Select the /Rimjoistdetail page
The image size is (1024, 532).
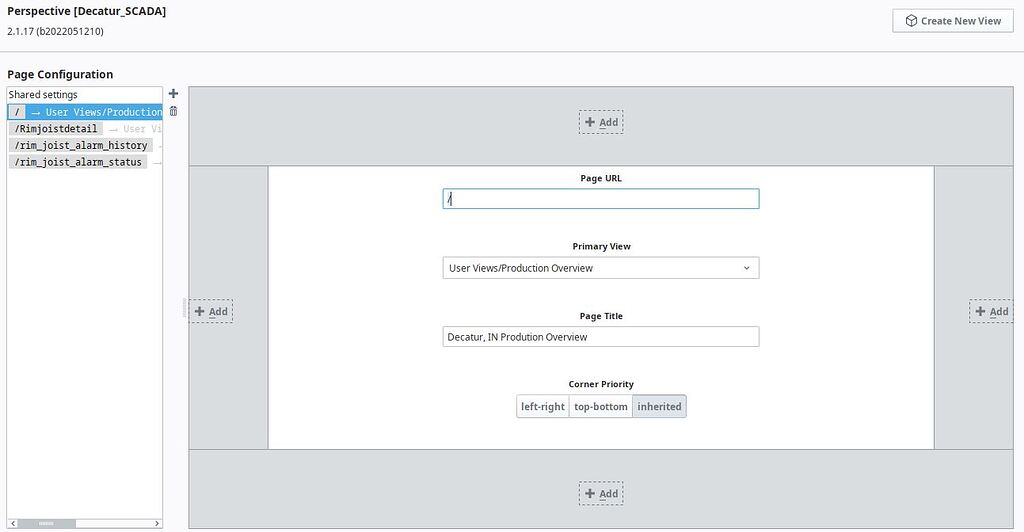pyautogui.click(x=56, y=129)
